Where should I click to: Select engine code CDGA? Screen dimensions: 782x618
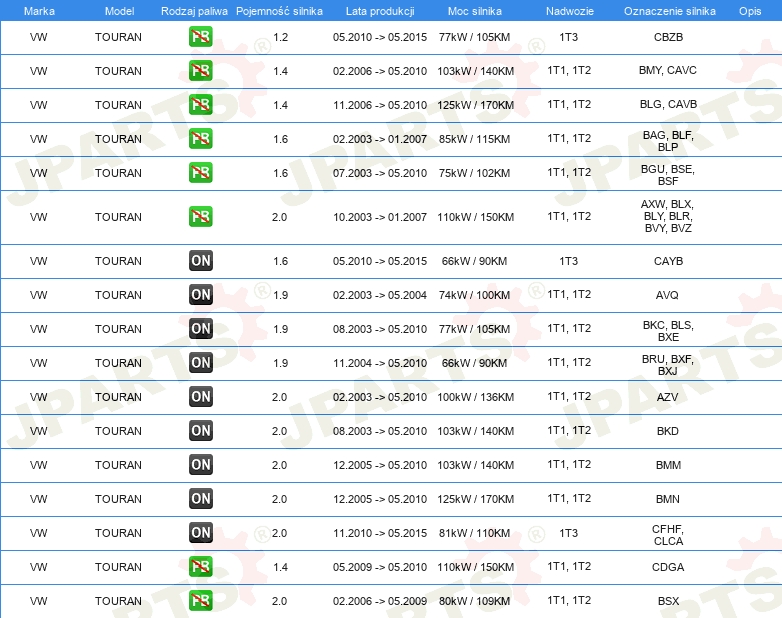click(x=668, y=567)
